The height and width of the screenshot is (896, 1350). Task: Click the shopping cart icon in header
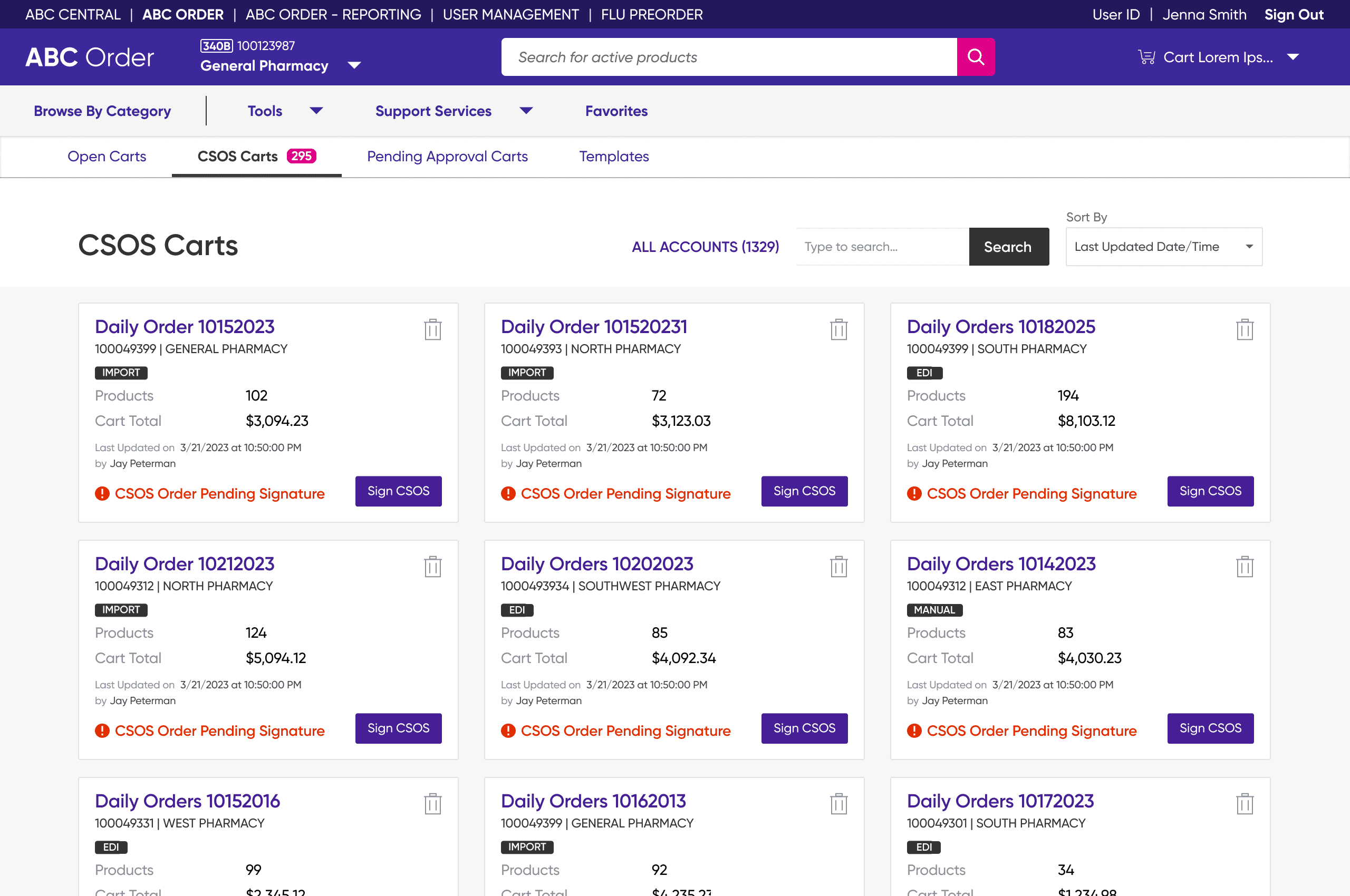click(x=1146, y=57)
